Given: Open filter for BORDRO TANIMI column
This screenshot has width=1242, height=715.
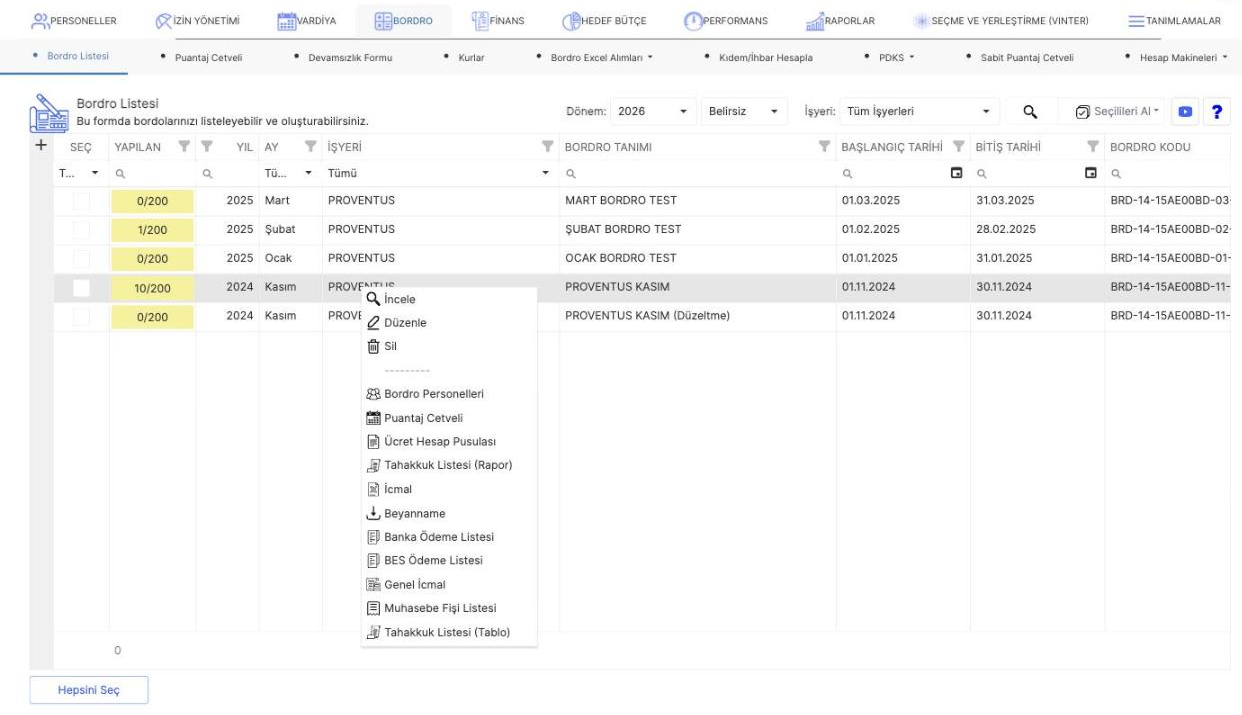Looking at the screenshot, I should pos(824,148).
